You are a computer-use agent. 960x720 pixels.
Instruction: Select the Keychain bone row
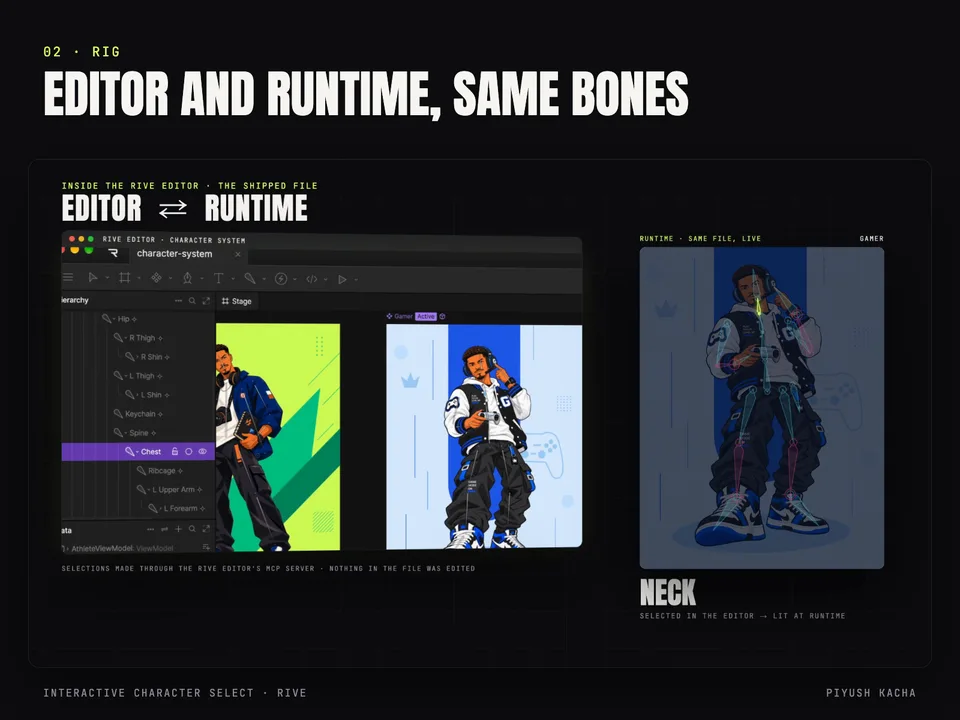pos(138,414)
